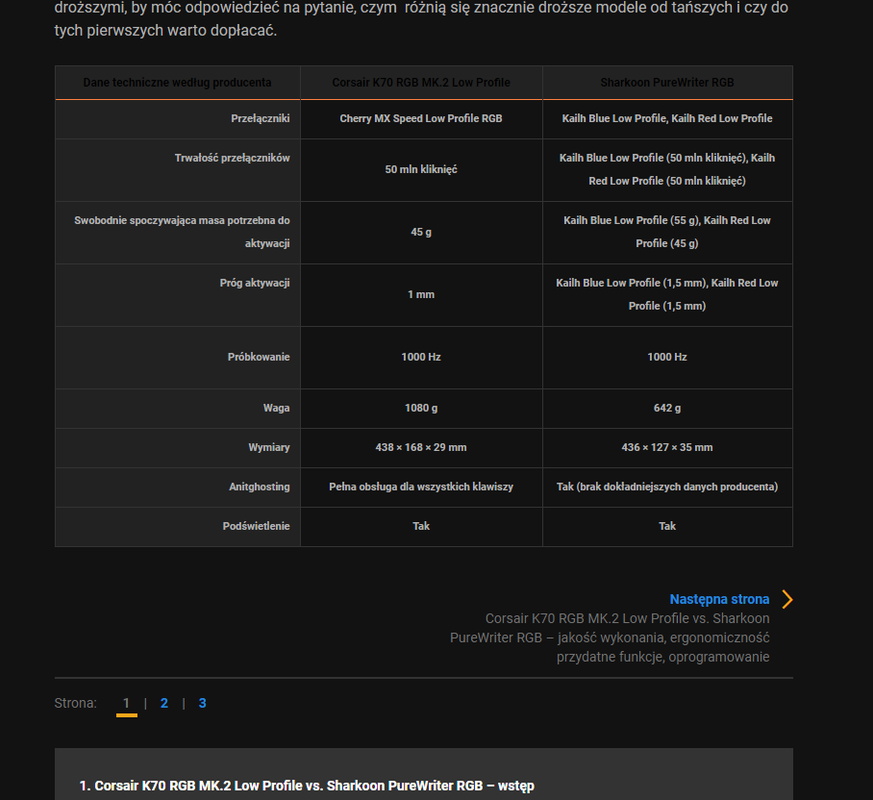This screenshot has width=873, height=800.
Task: Click the cell '1080 g'
Action: tap(421, 408)
